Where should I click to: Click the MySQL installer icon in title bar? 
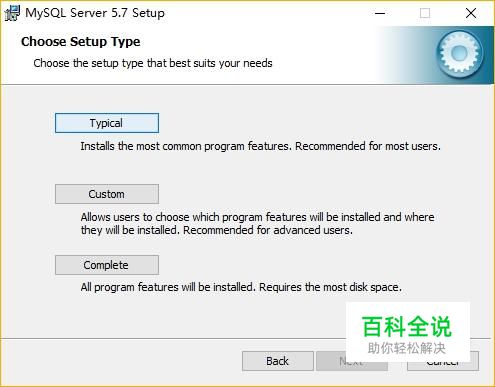[x=12, y=13]
